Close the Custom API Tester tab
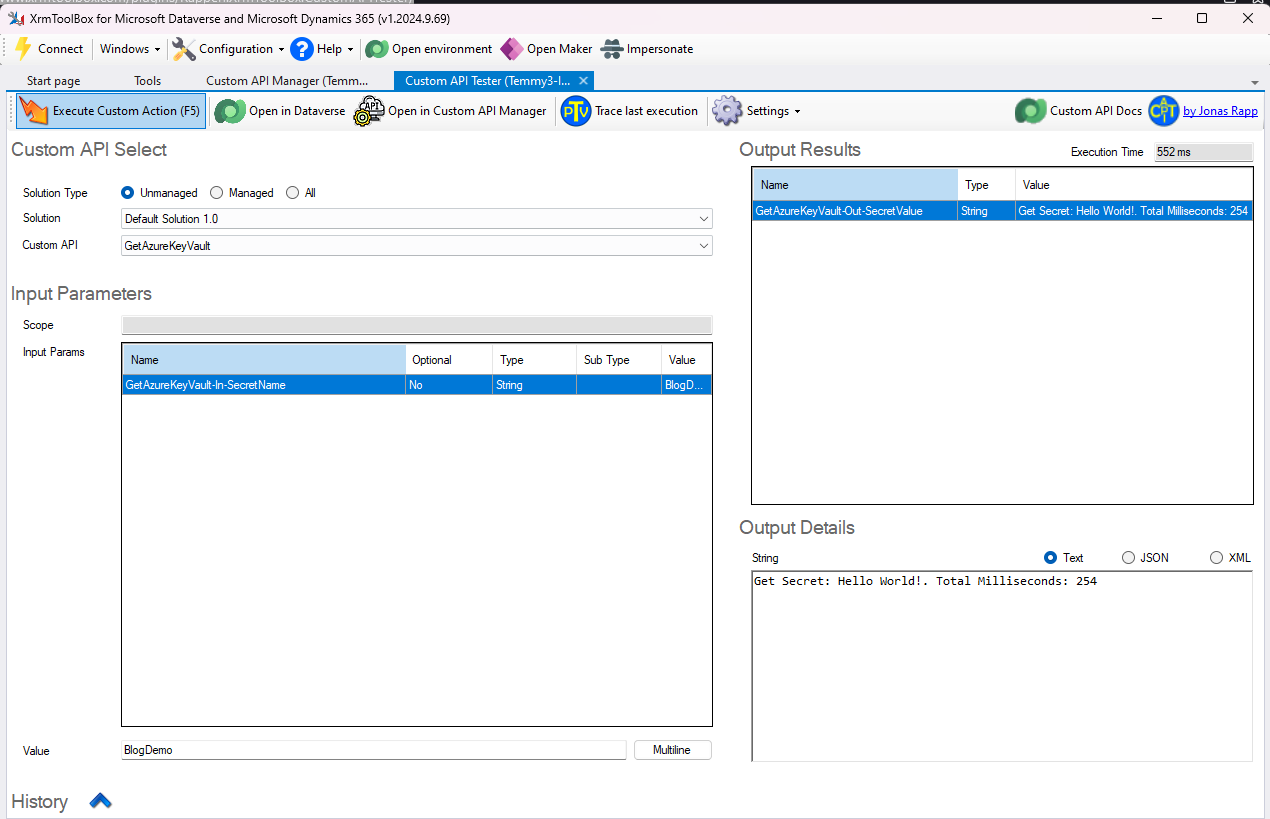Screen dimensions: 1270x819 click(584, 81)
